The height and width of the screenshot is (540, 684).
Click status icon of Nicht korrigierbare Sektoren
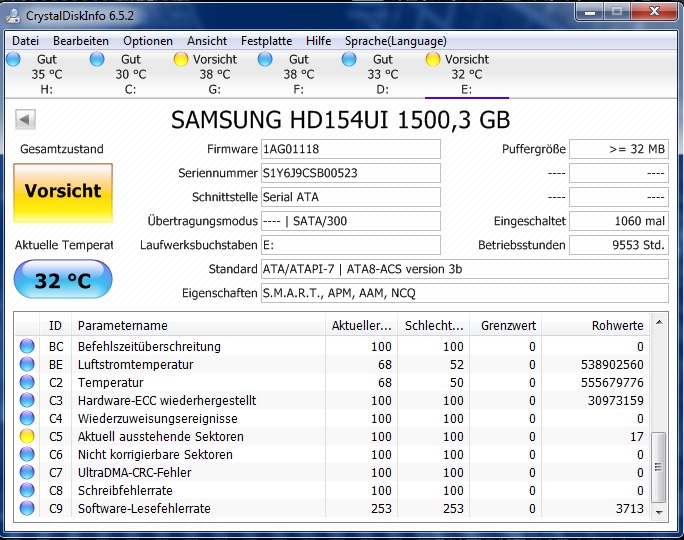click(x=27, y=455)
